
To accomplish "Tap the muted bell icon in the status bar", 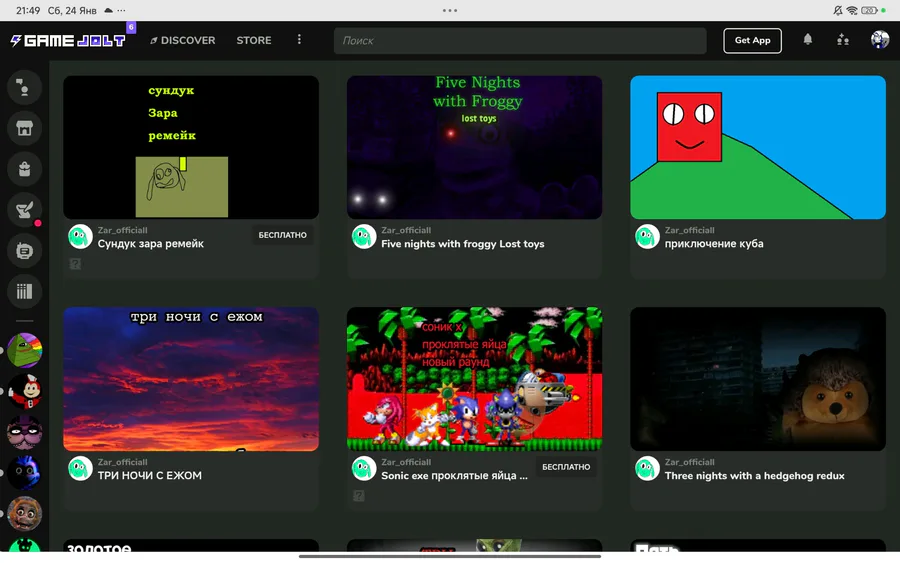I will [x=838, y=10].
